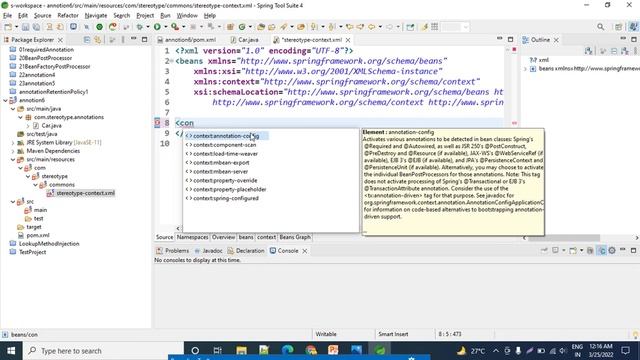Screen dimensions: 640x360
Task: Switch to the Beans Graph editor tab
Action: click(x=295, y=237)
